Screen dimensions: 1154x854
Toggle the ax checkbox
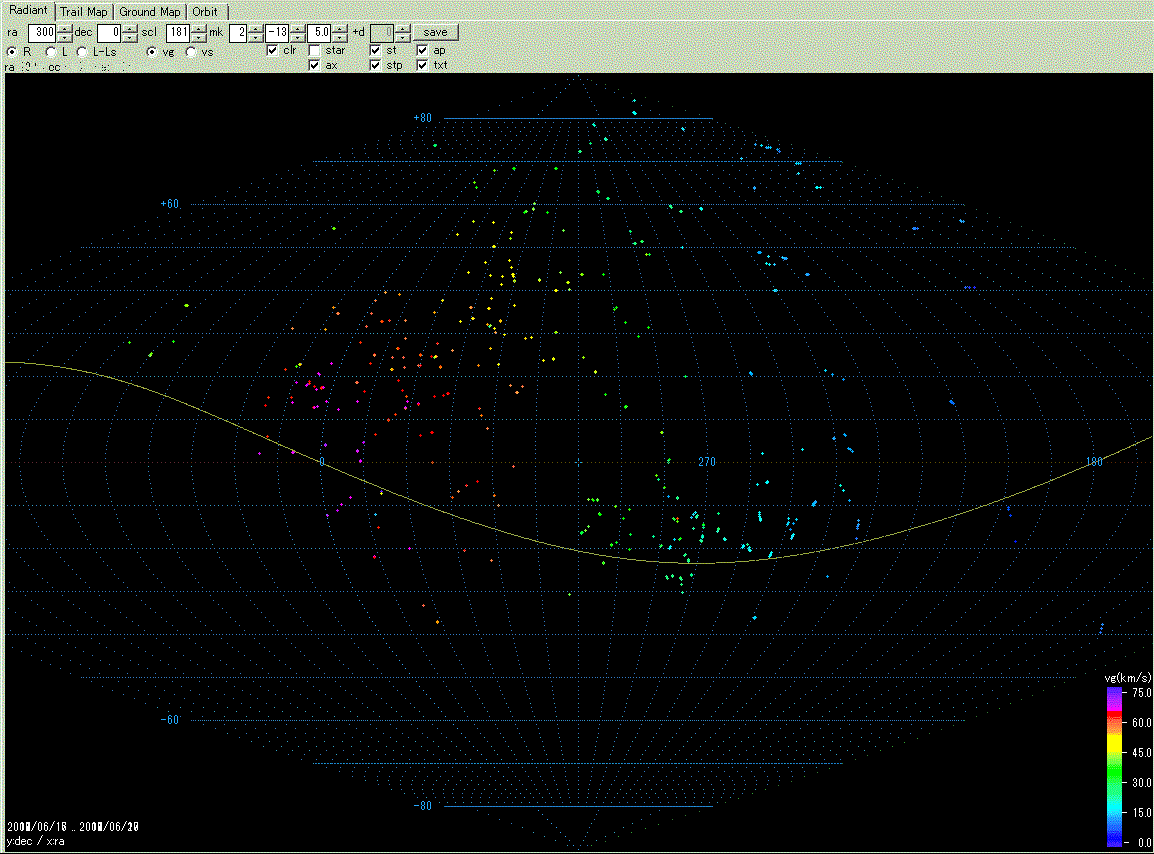point(315,65)
